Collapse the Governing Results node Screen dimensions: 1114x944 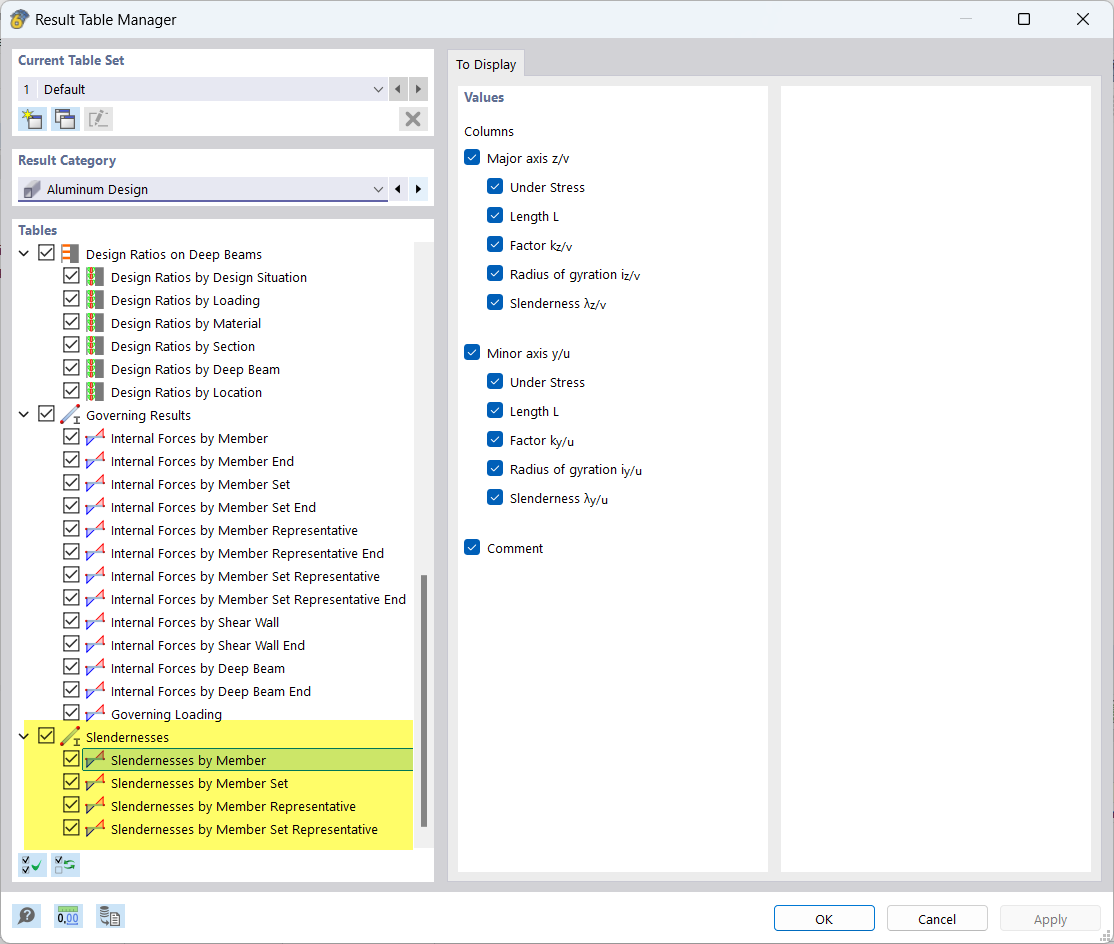(x=24, y=414)
